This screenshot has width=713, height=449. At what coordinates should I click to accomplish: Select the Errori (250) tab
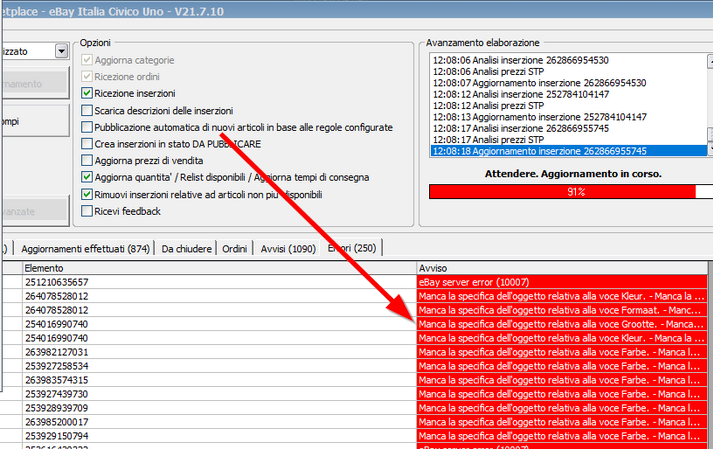point(352,248)
